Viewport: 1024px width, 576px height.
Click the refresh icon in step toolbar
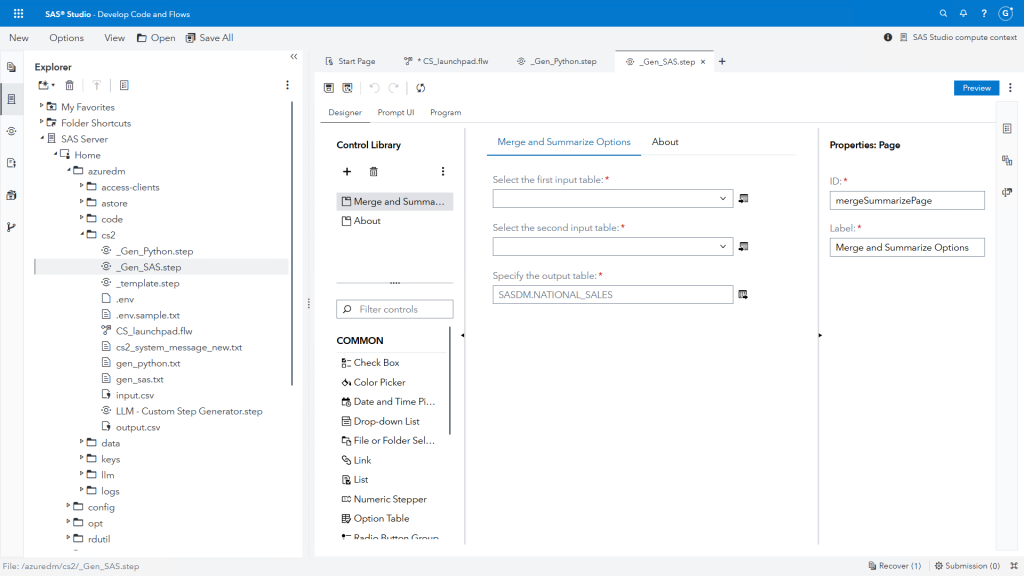coord(421,88)
